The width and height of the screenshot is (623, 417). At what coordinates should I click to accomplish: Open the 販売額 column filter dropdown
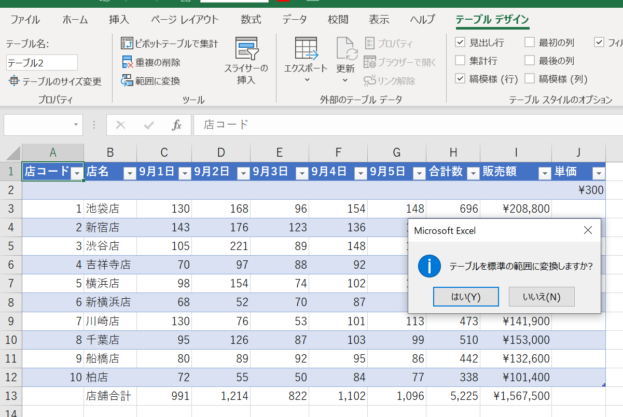(x=544, y=173)
